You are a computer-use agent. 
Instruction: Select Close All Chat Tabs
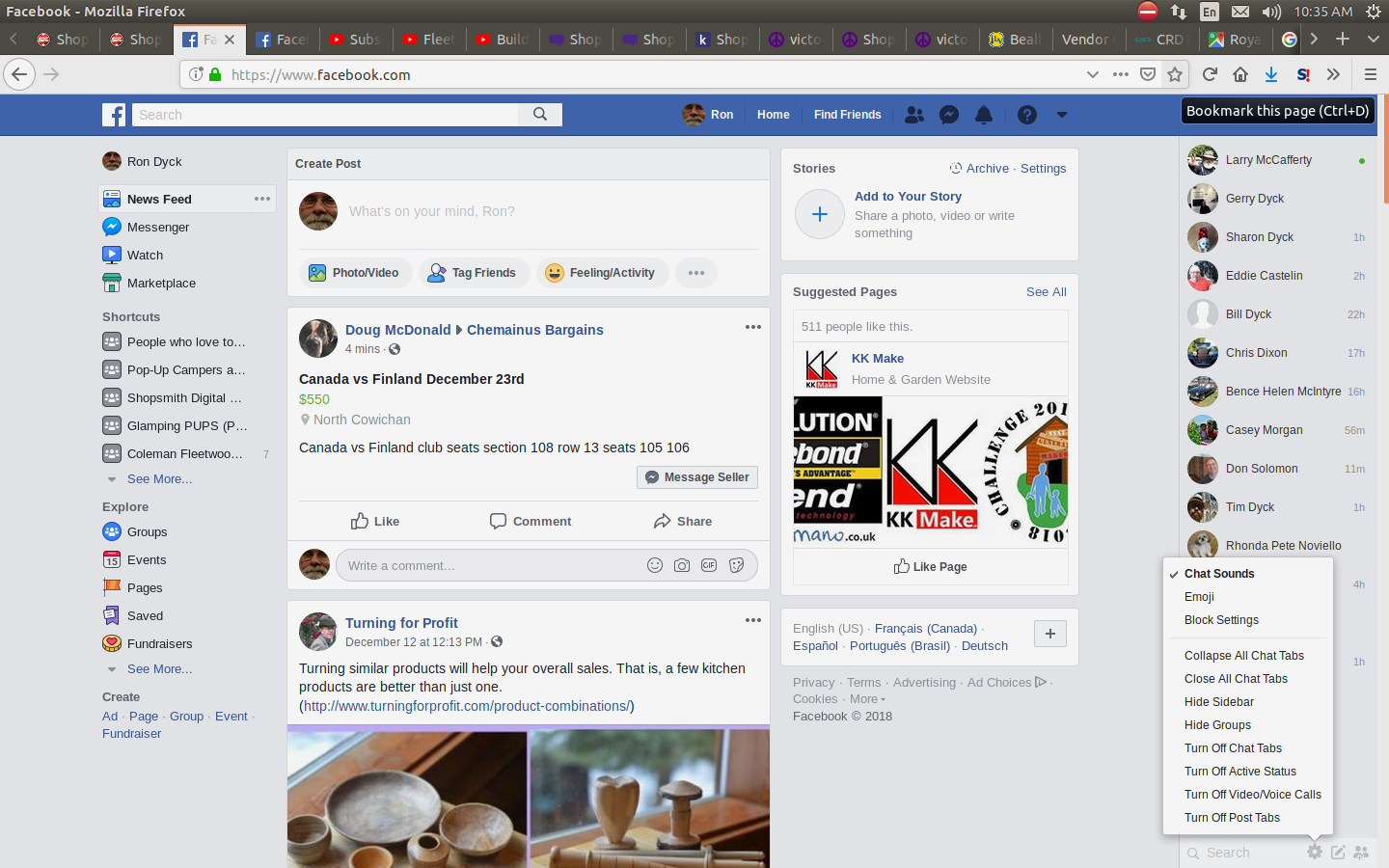pos(1236,679)
